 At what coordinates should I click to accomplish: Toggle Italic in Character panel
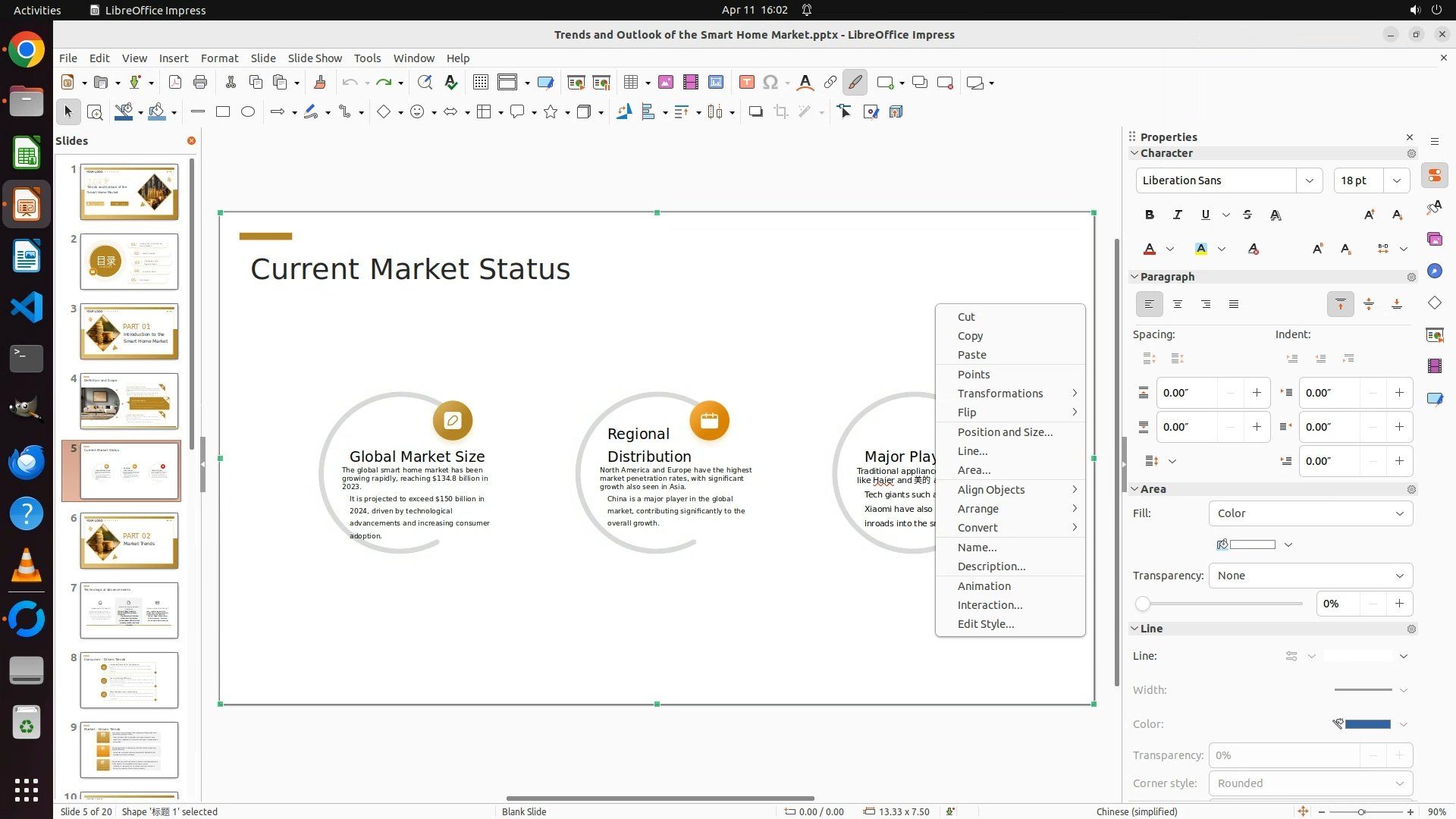pyautogui.click(x=1178, y=215)
